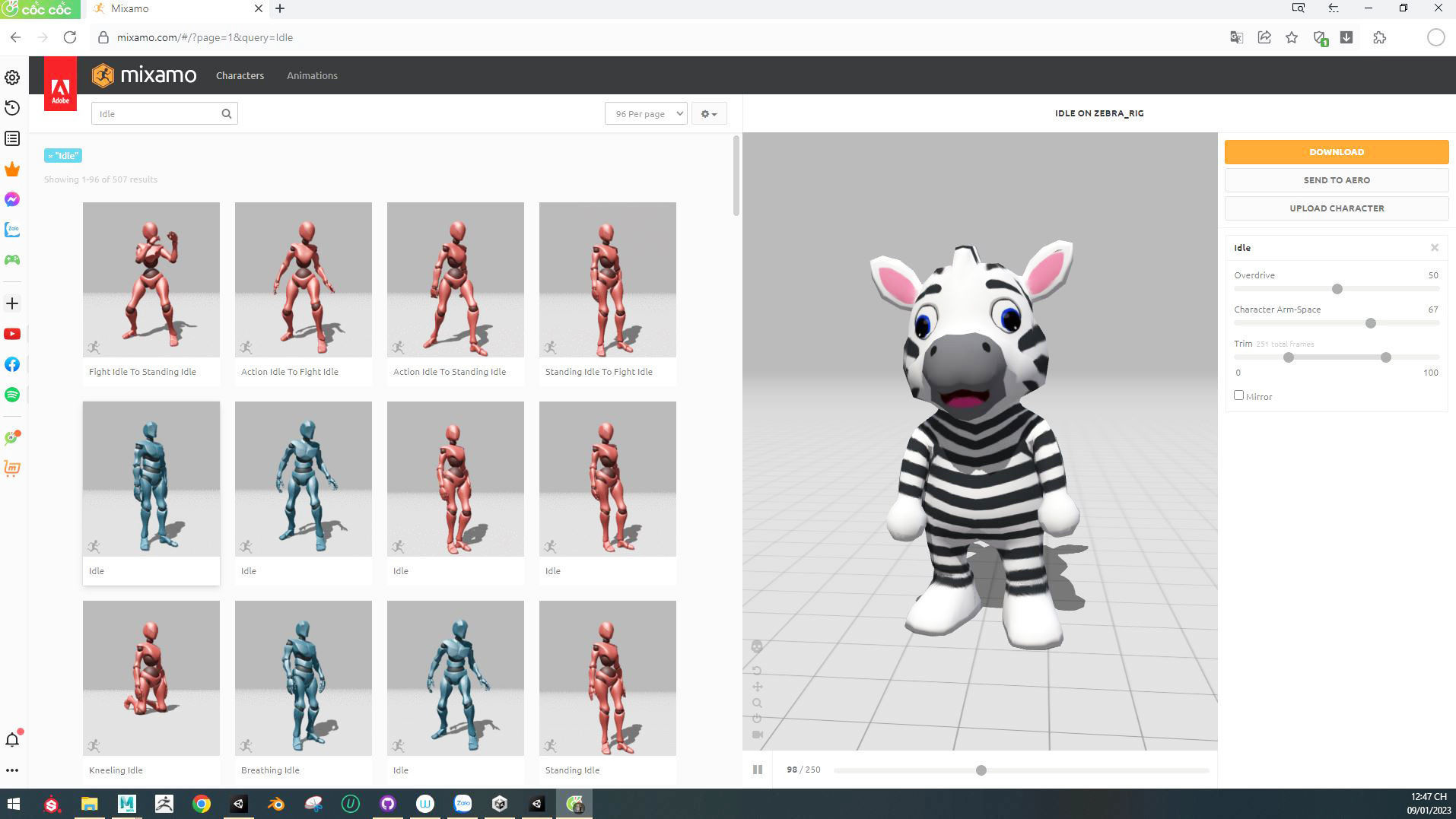1456x819 pixels.
Task: Select the Kneeling Idle animation thumbnail
Action: coord(151,678)
